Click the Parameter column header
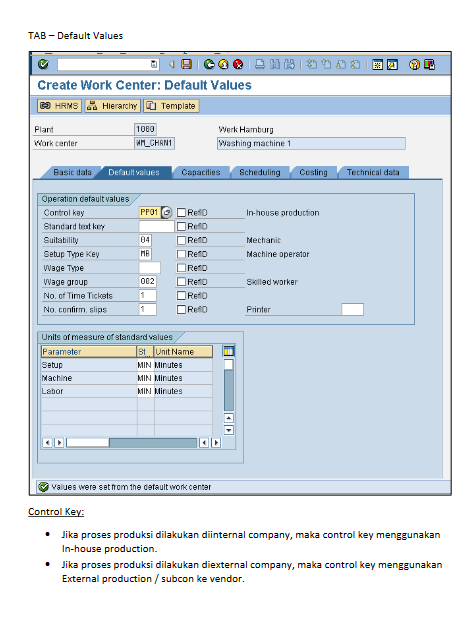 [89, 352]
